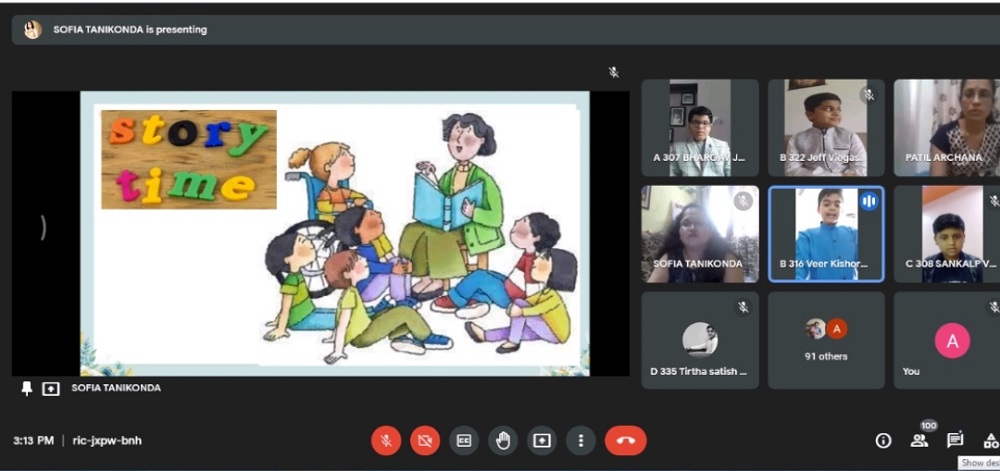The width and height of the screenshot is (1000, 471).
Task: Unmute microphone using the red mic button
Action: [386, 440]
